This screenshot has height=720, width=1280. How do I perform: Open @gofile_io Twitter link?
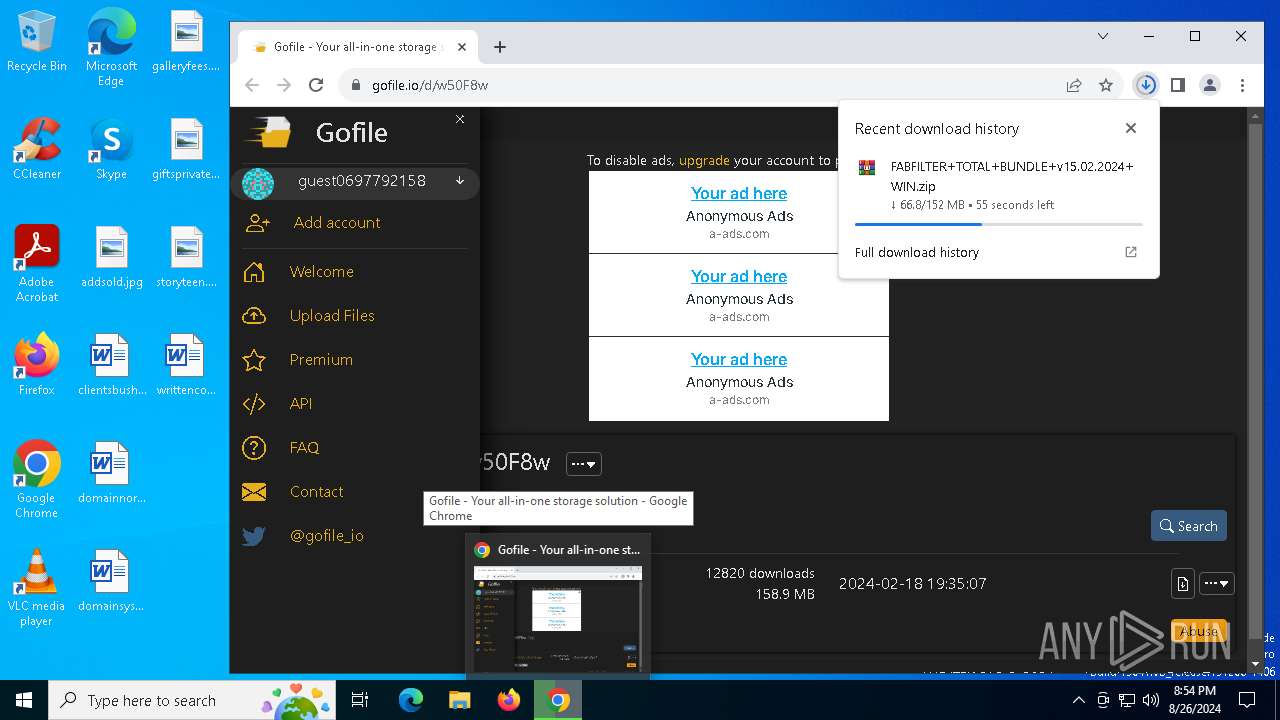(x=326, y=535)
